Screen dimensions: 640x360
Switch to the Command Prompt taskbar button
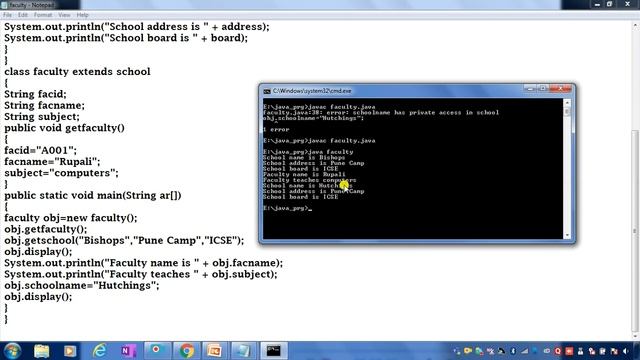point(273,351)
